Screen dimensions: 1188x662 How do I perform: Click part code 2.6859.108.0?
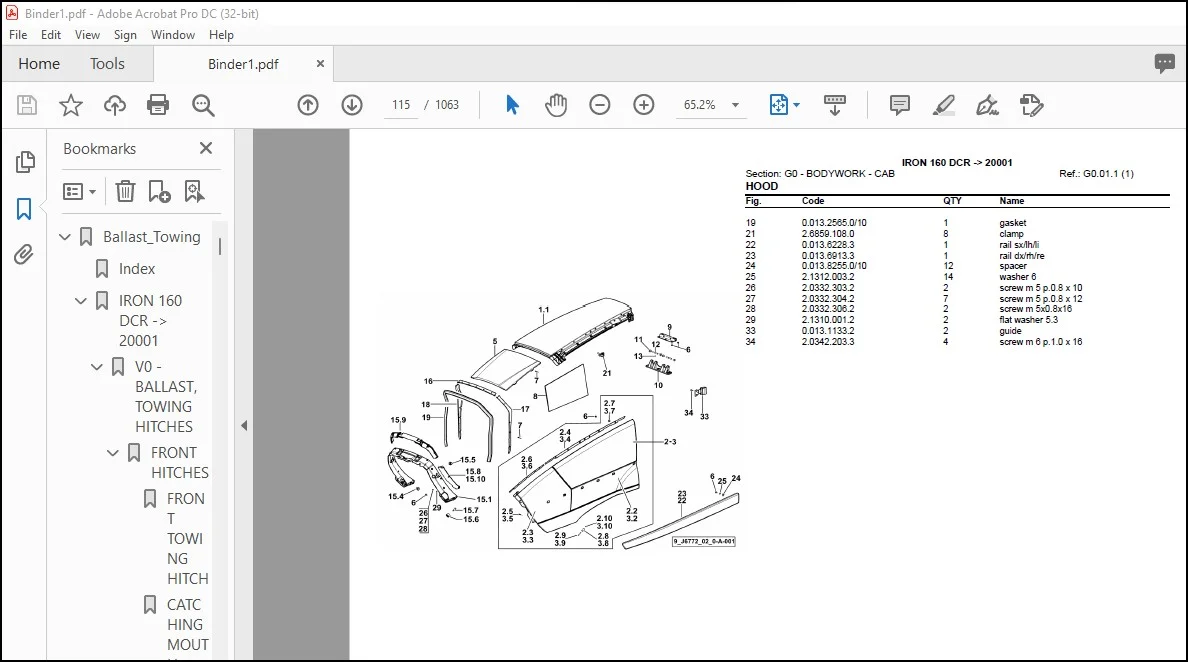click(x=827, y=234)
